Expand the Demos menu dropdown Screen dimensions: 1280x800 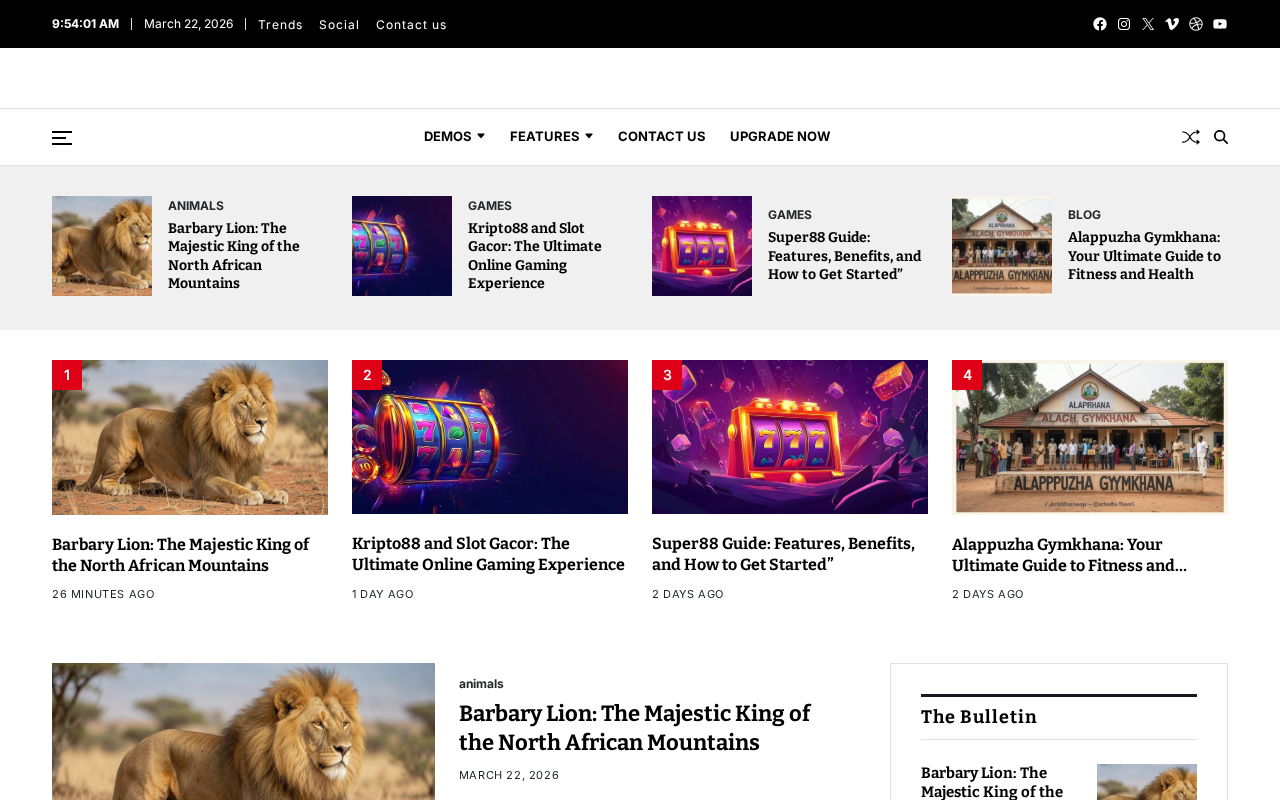click(454, 136)
